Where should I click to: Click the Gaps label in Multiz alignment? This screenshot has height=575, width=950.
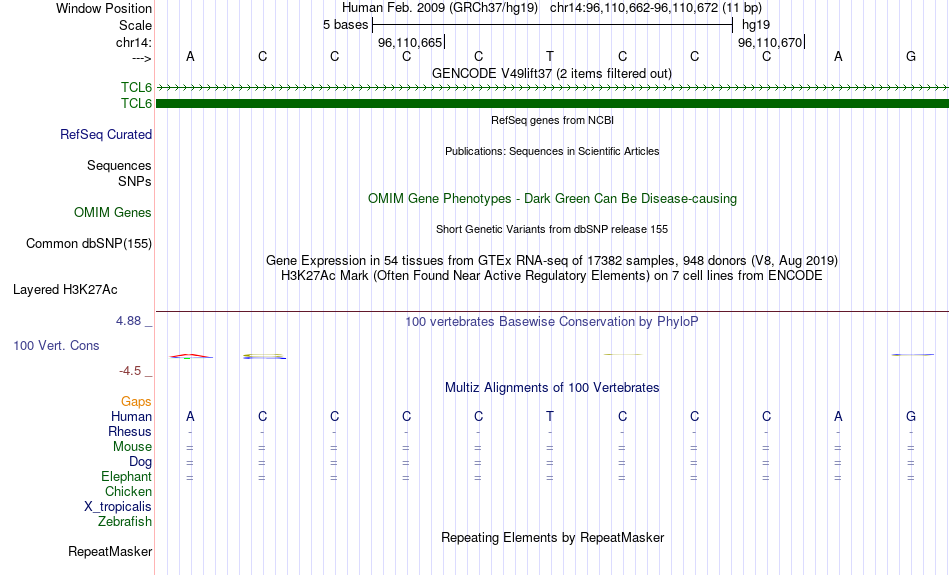[136, 402]
